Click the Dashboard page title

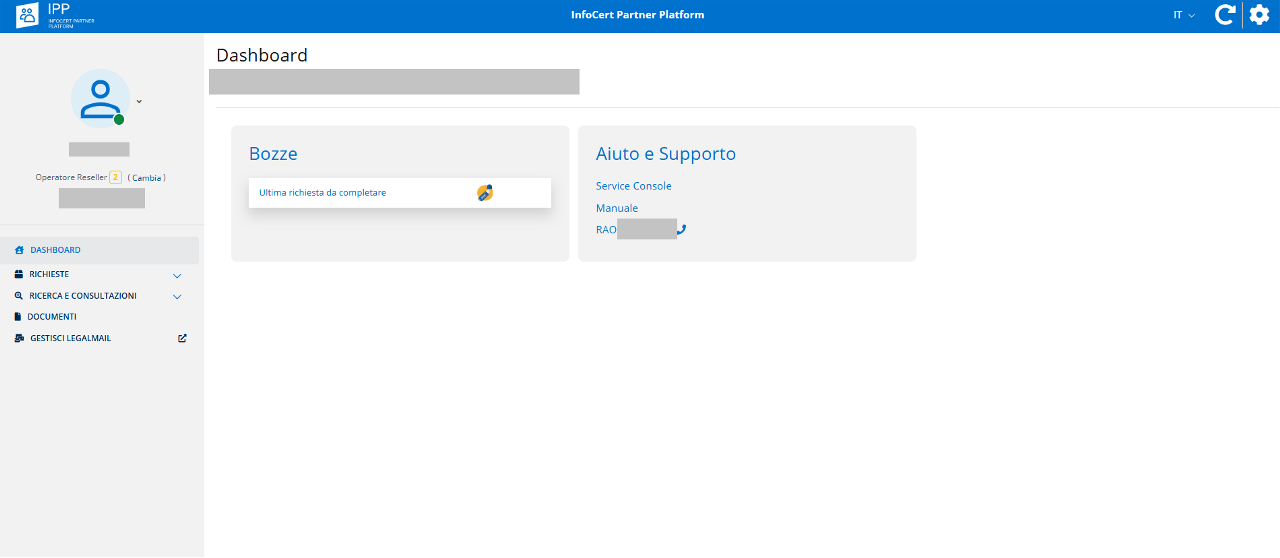pyautogui.click(x=262, y=55)
